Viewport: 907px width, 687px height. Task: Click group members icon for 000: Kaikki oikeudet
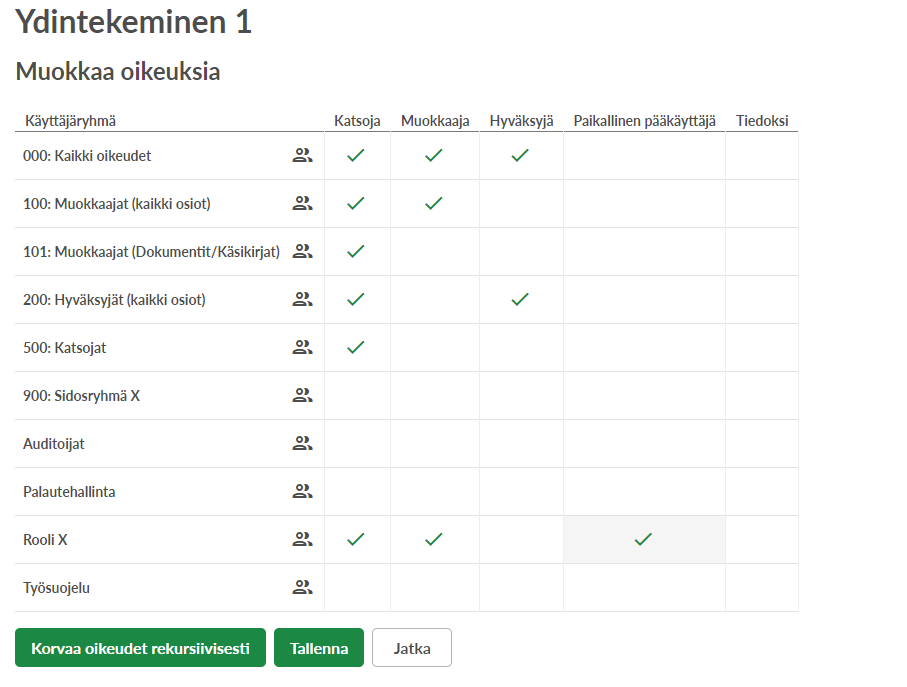click(302, 155)
